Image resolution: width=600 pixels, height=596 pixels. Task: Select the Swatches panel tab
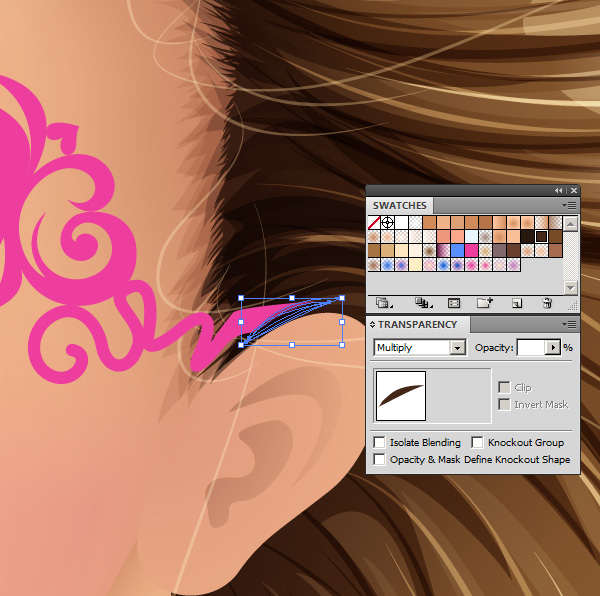coord(399,206)
